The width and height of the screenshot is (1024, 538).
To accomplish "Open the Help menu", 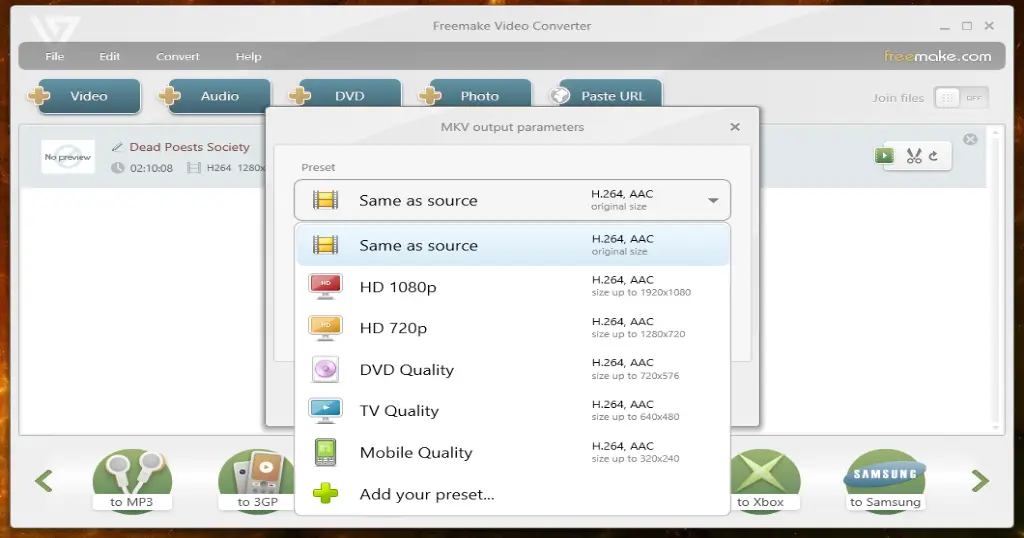I will coord(248,56).
